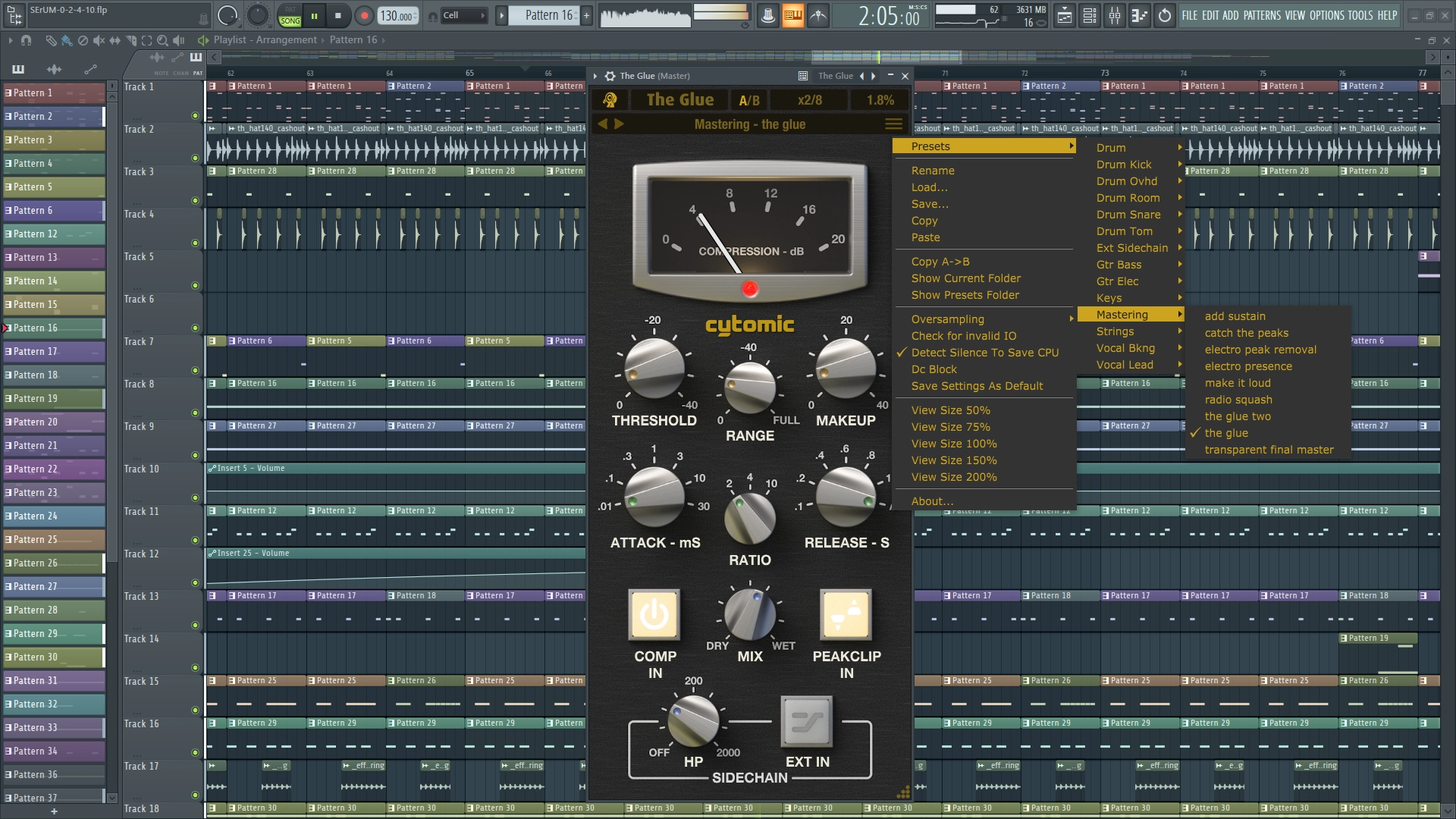The width and height of the screenshot is (1456, 819).
Task: Choose 'transparent final master' preset
Action: click(1268, 450)
